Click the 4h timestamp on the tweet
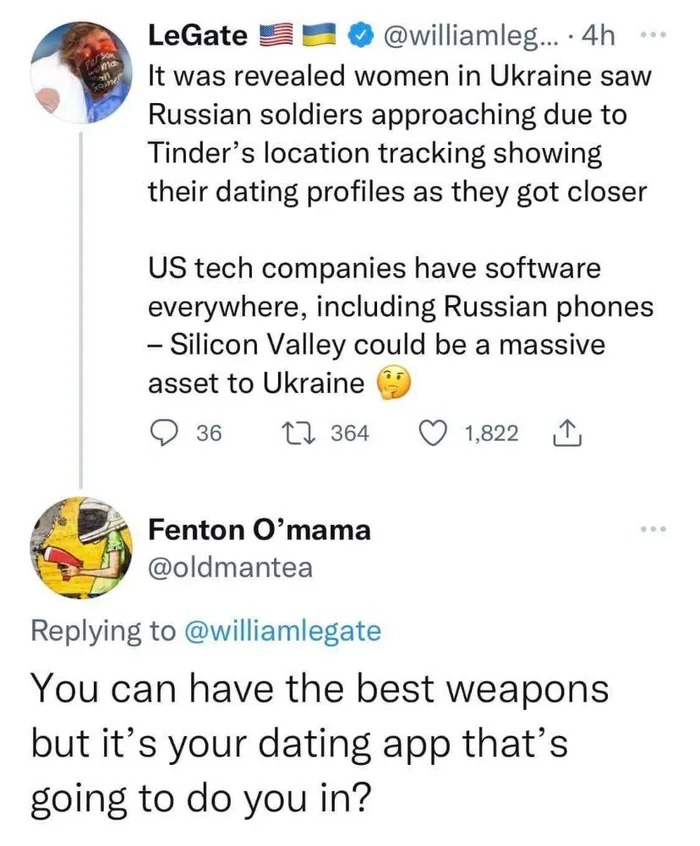700x846 pixels. 598,36
